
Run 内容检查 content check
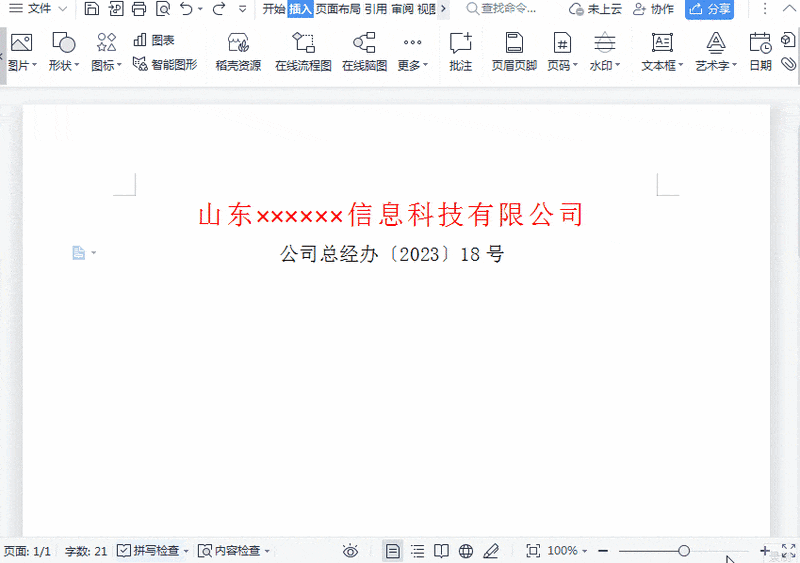coord(229,551)
